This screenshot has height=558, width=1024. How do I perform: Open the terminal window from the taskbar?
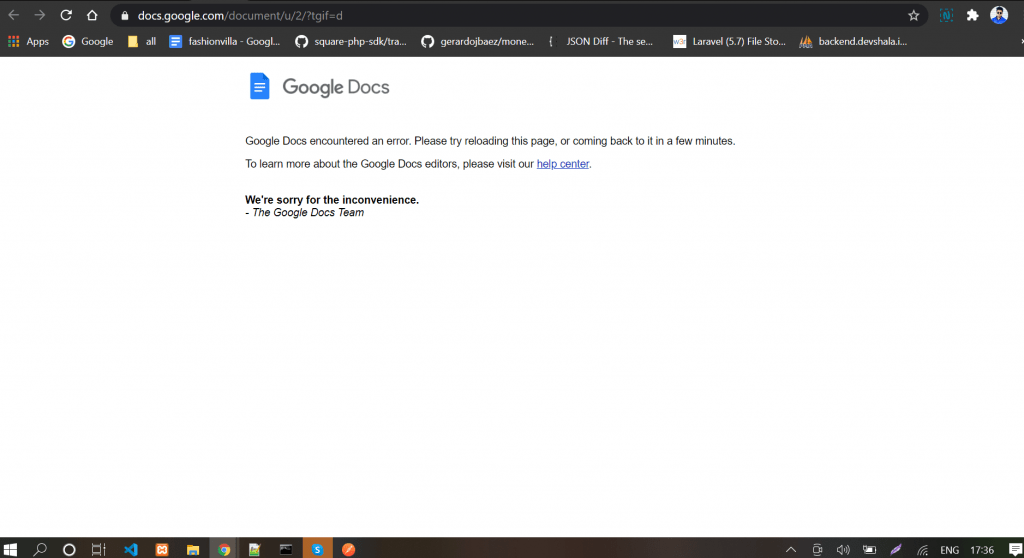[286, 550]
